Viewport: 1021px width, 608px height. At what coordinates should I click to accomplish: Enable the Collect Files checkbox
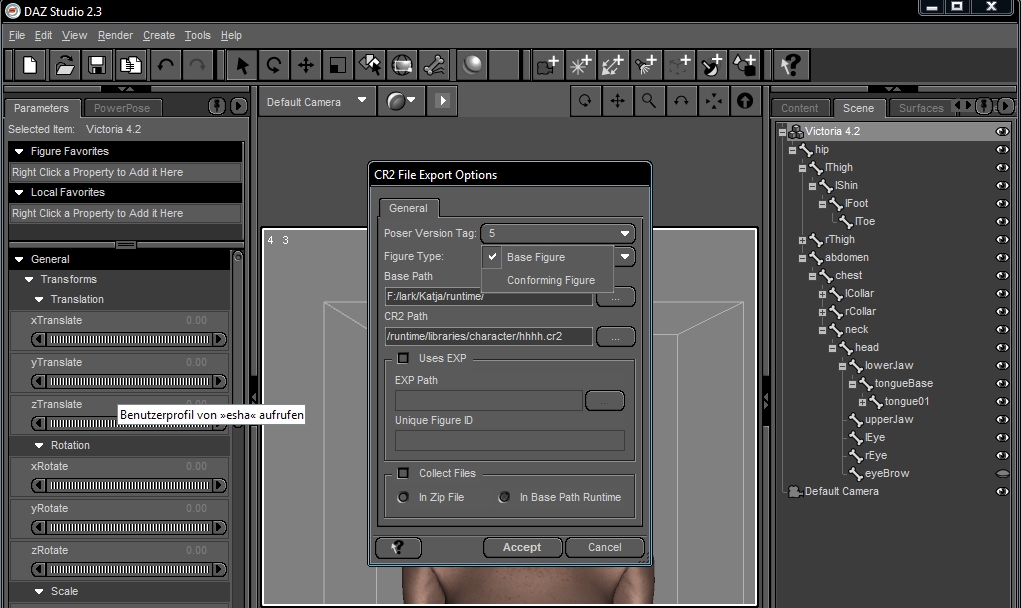point(403,473)
